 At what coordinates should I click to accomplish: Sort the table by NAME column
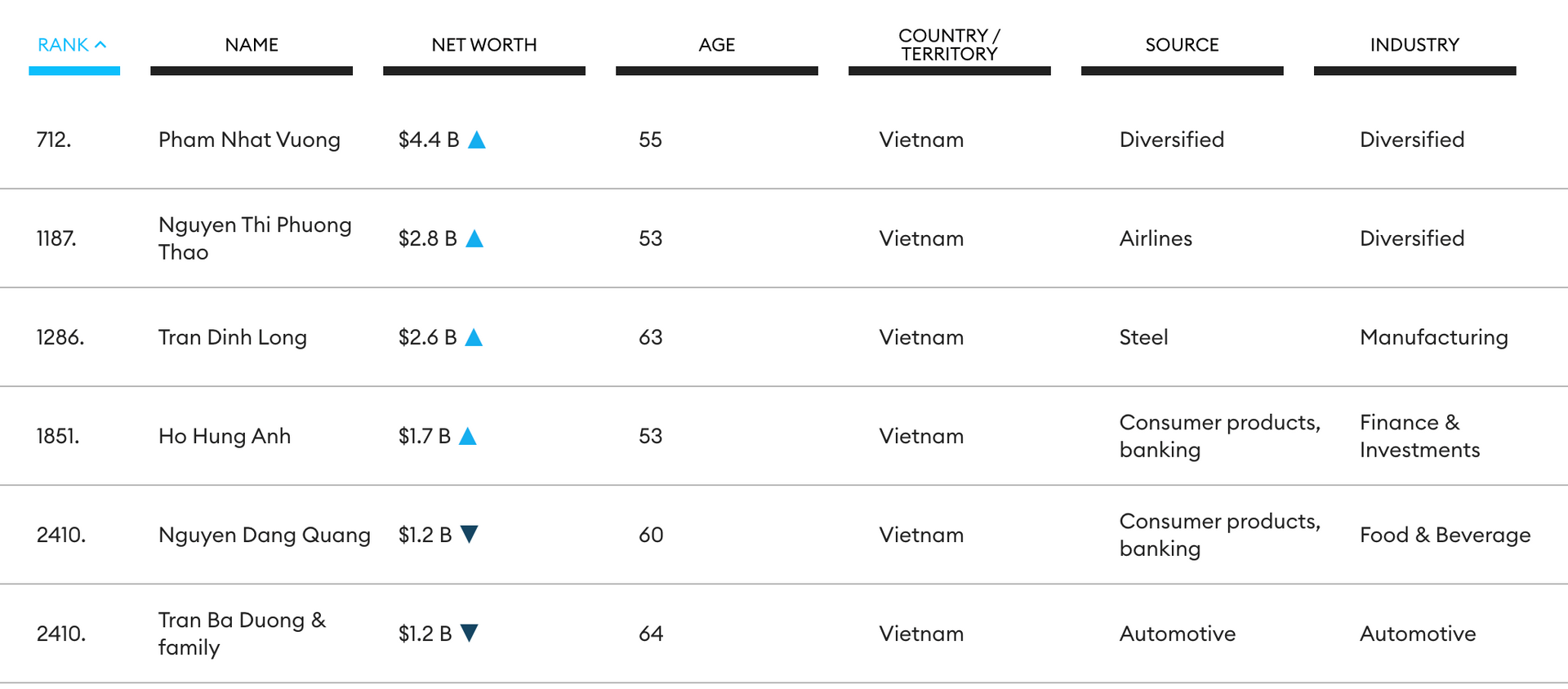pos(252,45)
